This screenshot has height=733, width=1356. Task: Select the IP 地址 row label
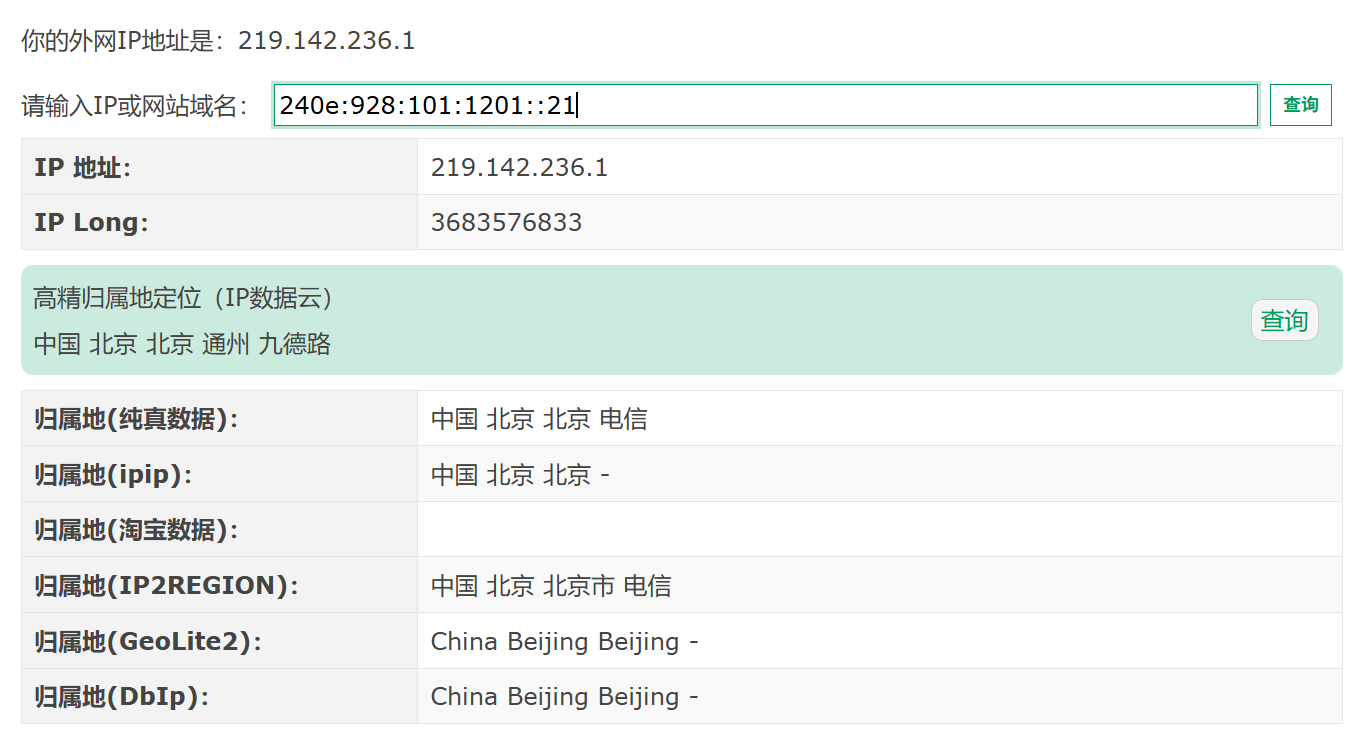83,167
